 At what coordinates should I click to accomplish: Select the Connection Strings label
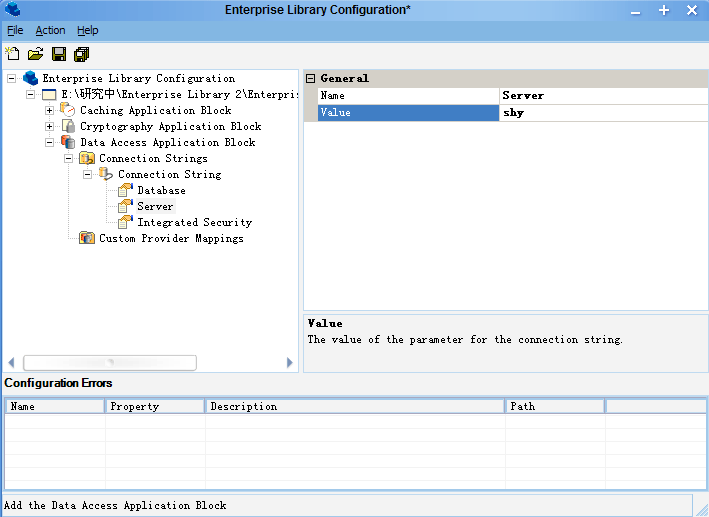(153, 158)
